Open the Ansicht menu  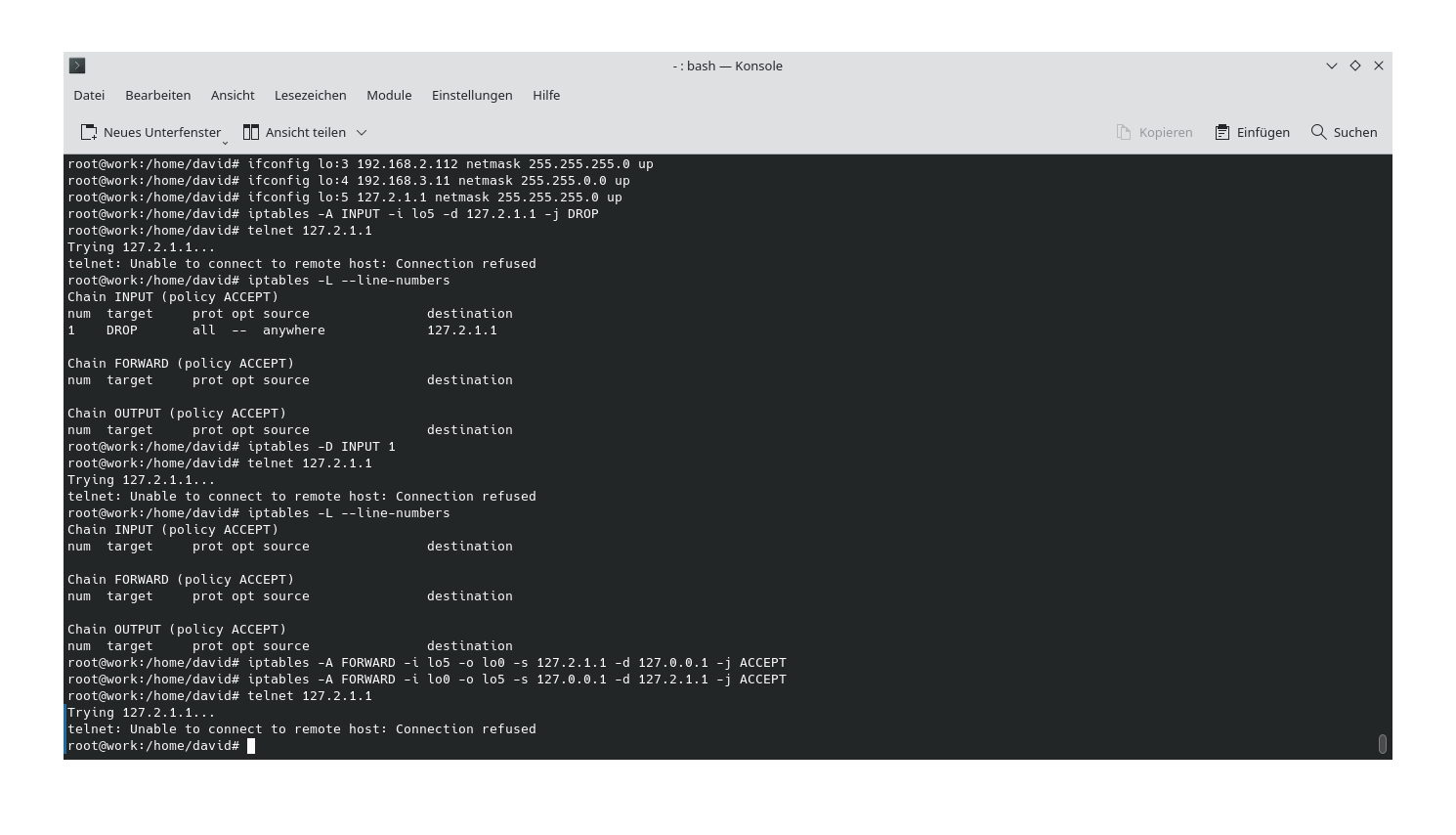[x=232, y=95]
